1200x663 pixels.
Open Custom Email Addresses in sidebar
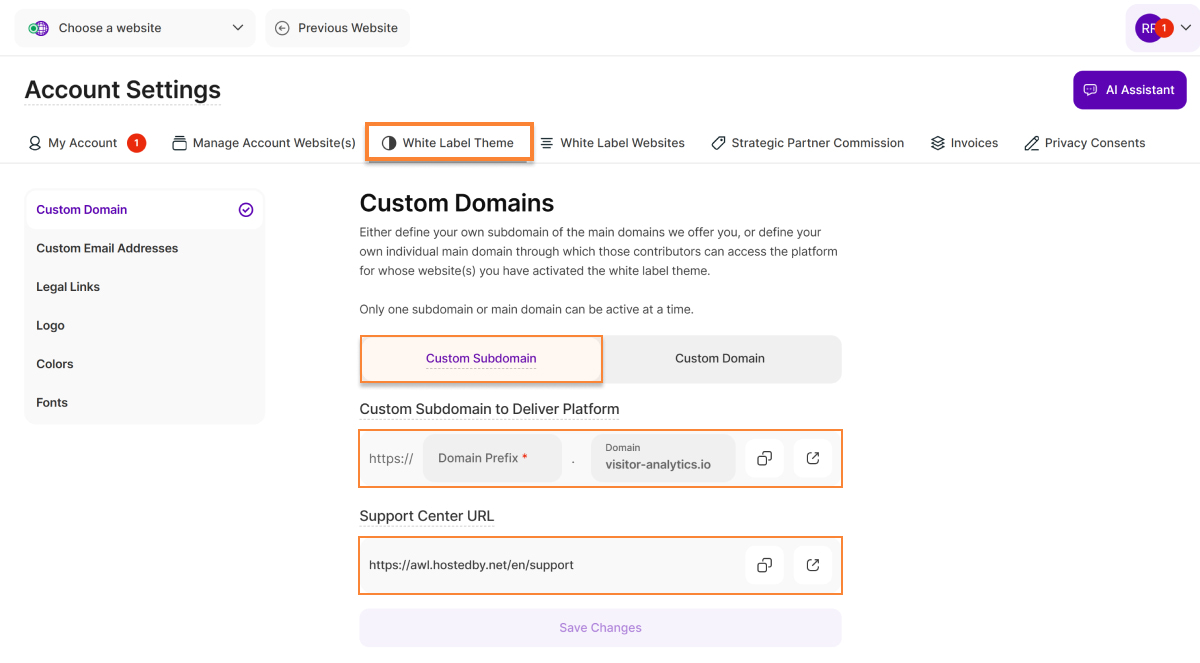[107, 248]
